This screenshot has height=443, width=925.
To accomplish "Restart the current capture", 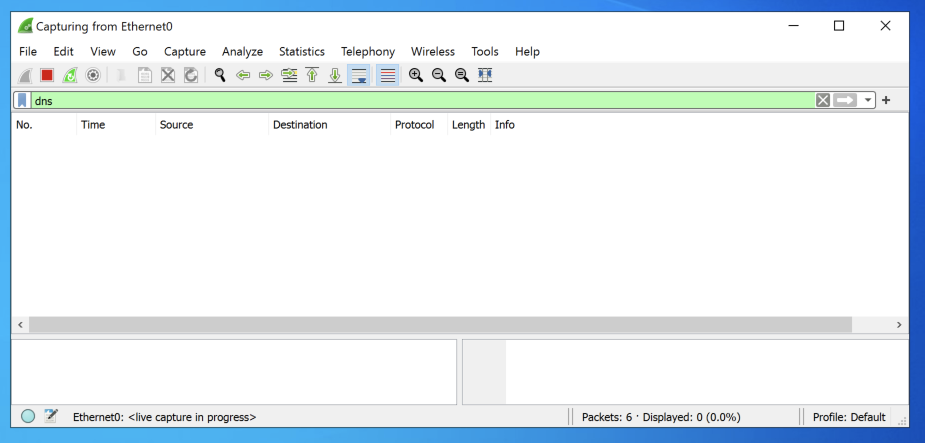I will [70, 76].
